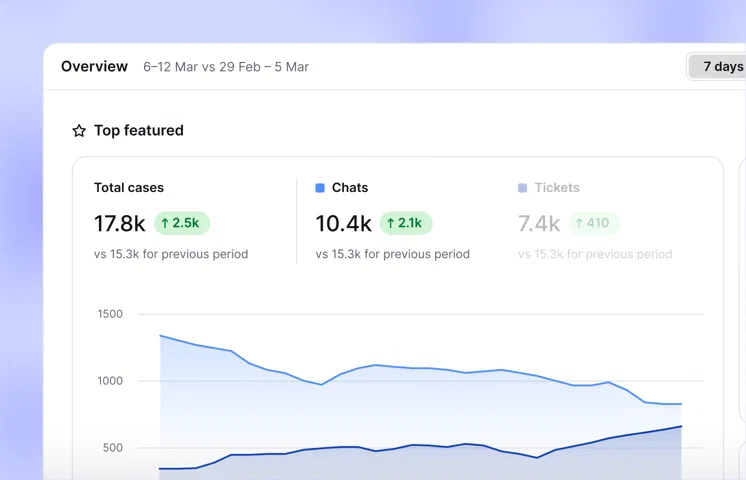Click the 10.4k chats value

343,224
